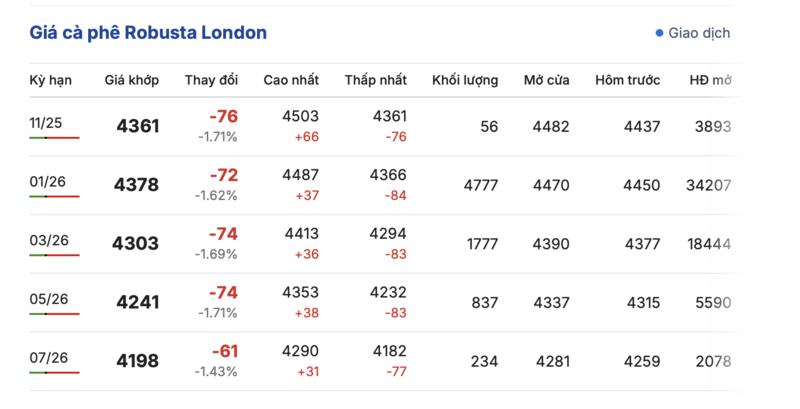This screenshot has height=409, width=800.
Task: Click the Thay đổi column header
Action: pyautogui.click(x=211, y=80)
